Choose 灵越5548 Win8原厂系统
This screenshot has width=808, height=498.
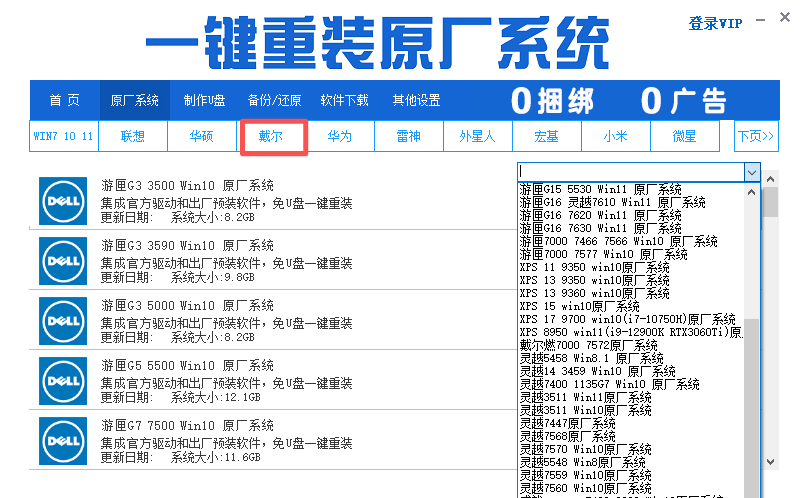point(582,462)
